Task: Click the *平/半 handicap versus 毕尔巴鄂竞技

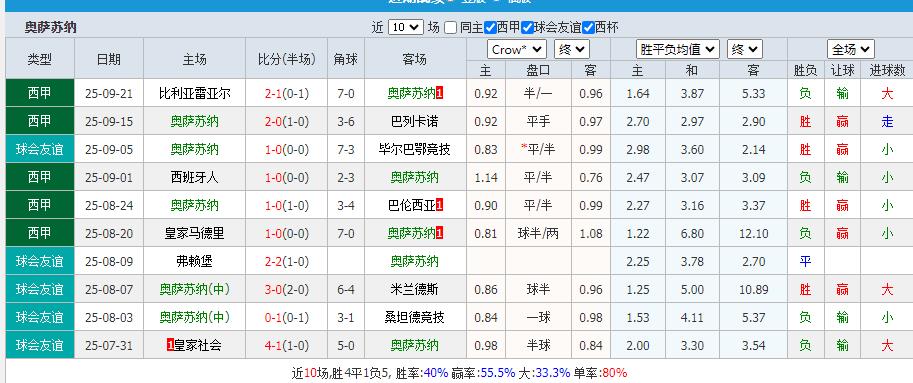Action: tap(539, 150)
